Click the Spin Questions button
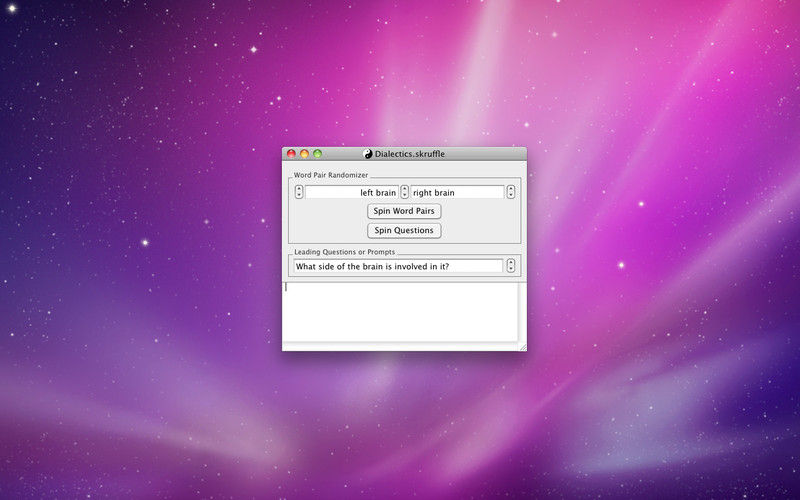The width and height of the screenshot is (800, 500). click(x=404, y=230)
